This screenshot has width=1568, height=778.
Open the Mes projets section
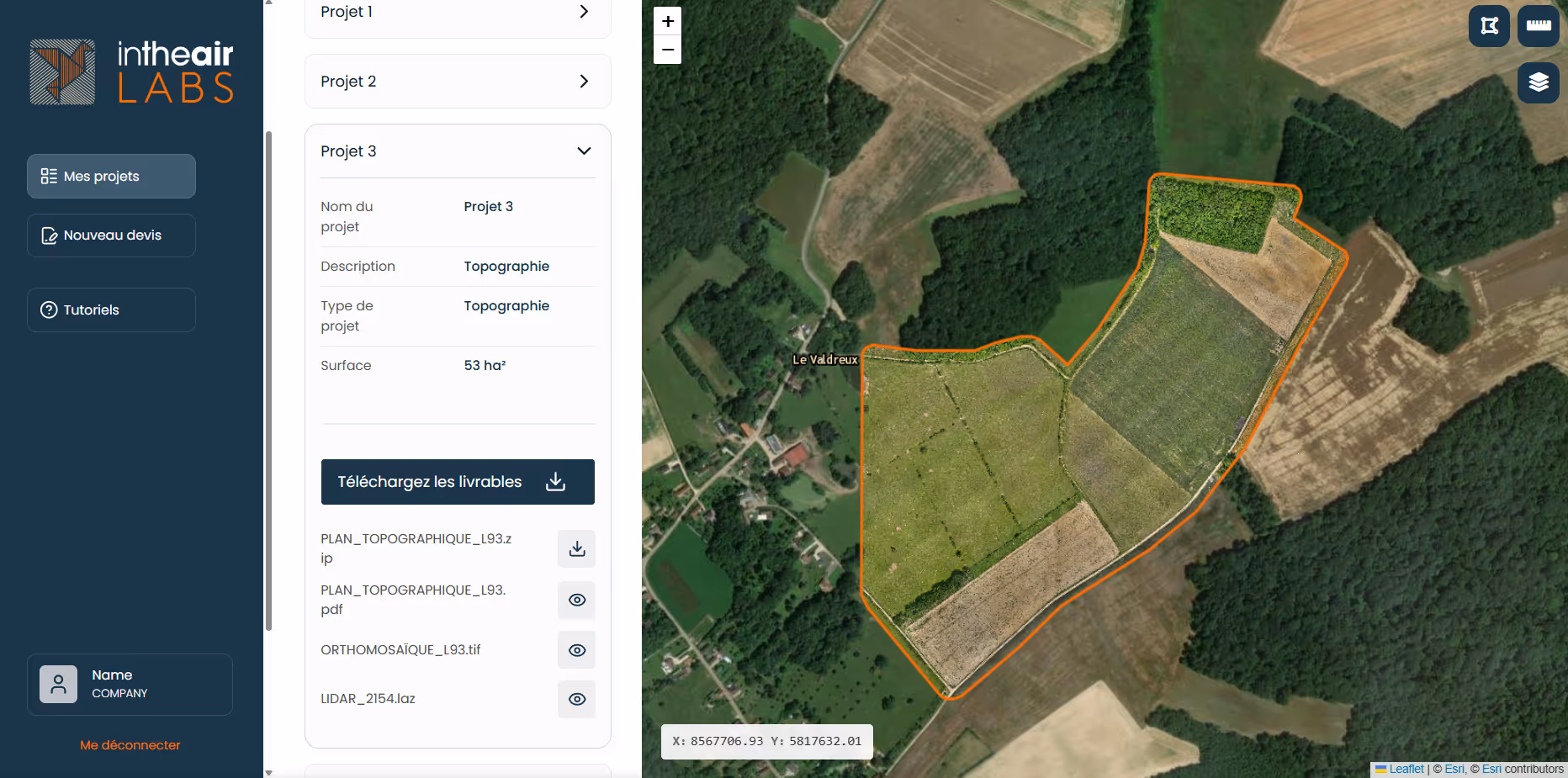click(110, 176)
